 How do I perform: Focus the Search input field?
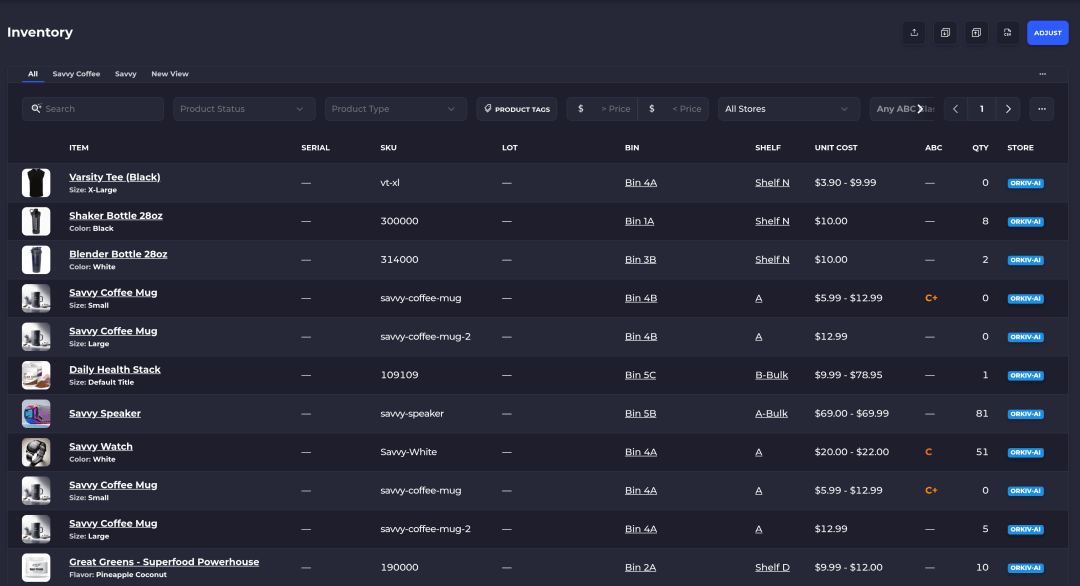(x=93, y=109)
